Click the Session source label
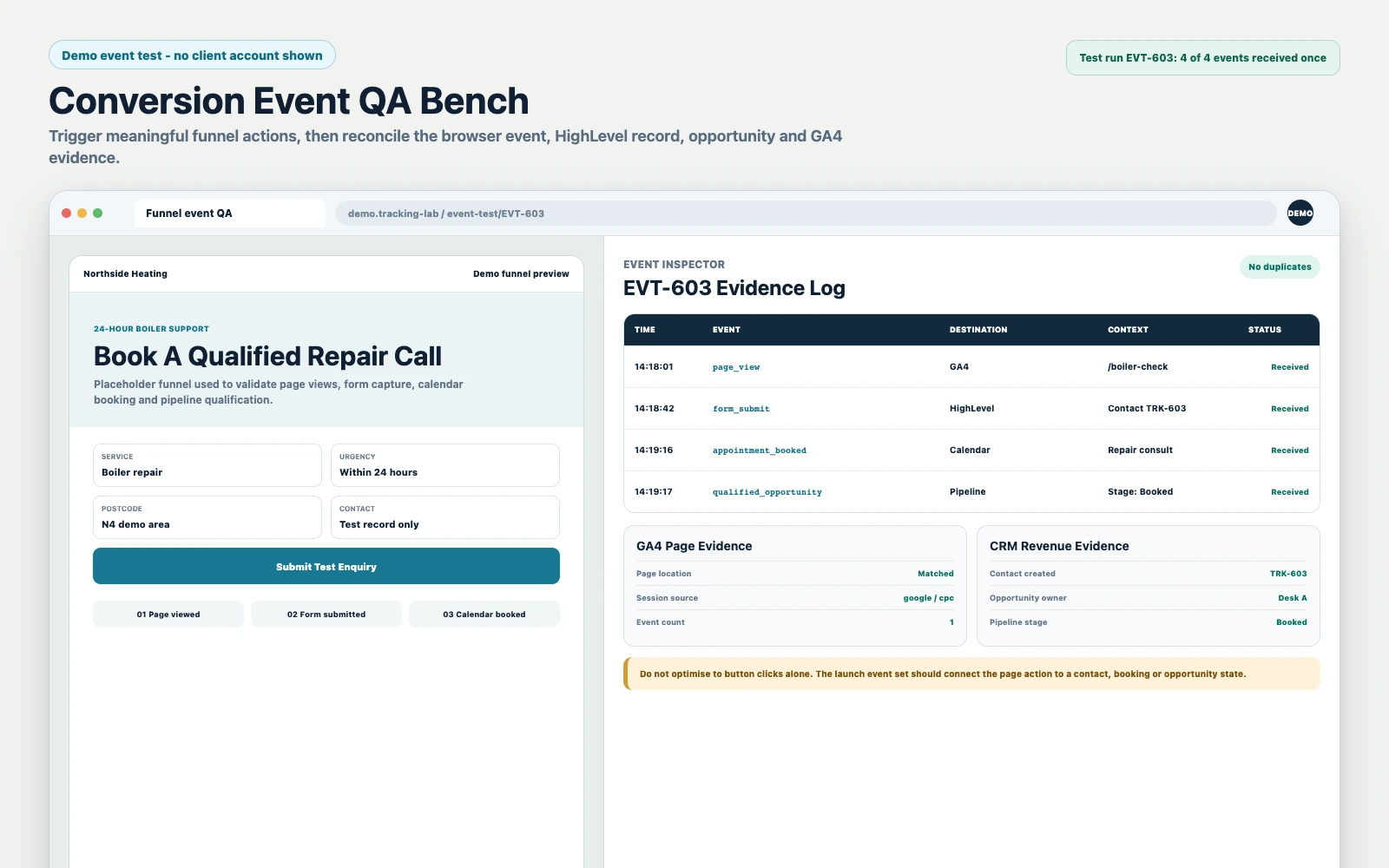This screenshot has height=868, width=1389. [x=667, y=598]
